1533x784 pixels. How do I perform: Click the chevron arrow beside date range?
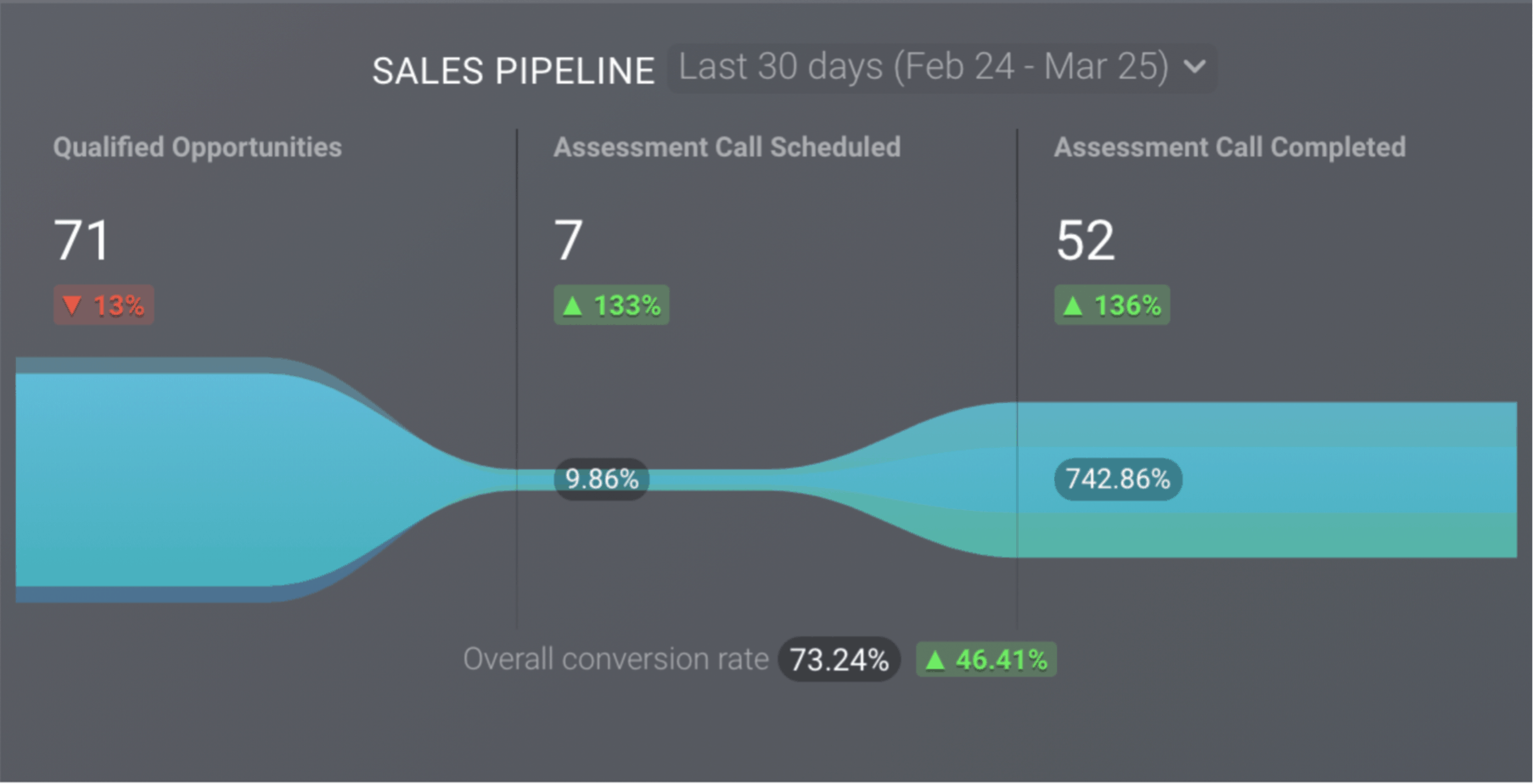(1194, 67)
